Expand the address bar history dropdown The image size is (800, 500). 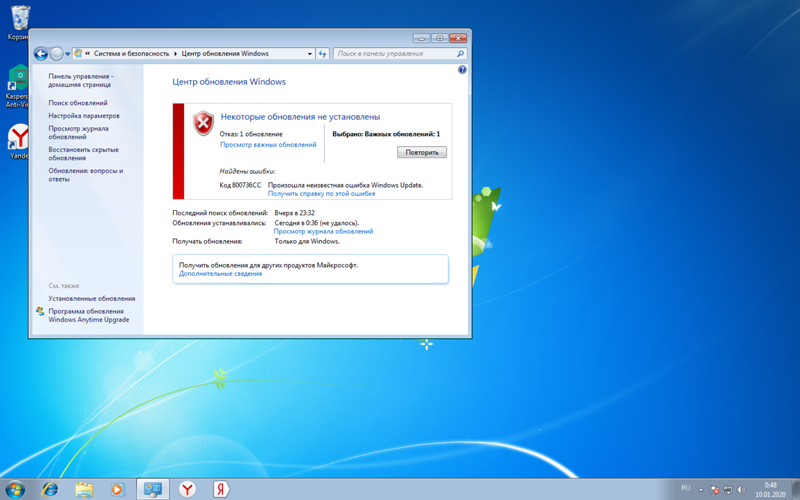click(x=310, y=54)
